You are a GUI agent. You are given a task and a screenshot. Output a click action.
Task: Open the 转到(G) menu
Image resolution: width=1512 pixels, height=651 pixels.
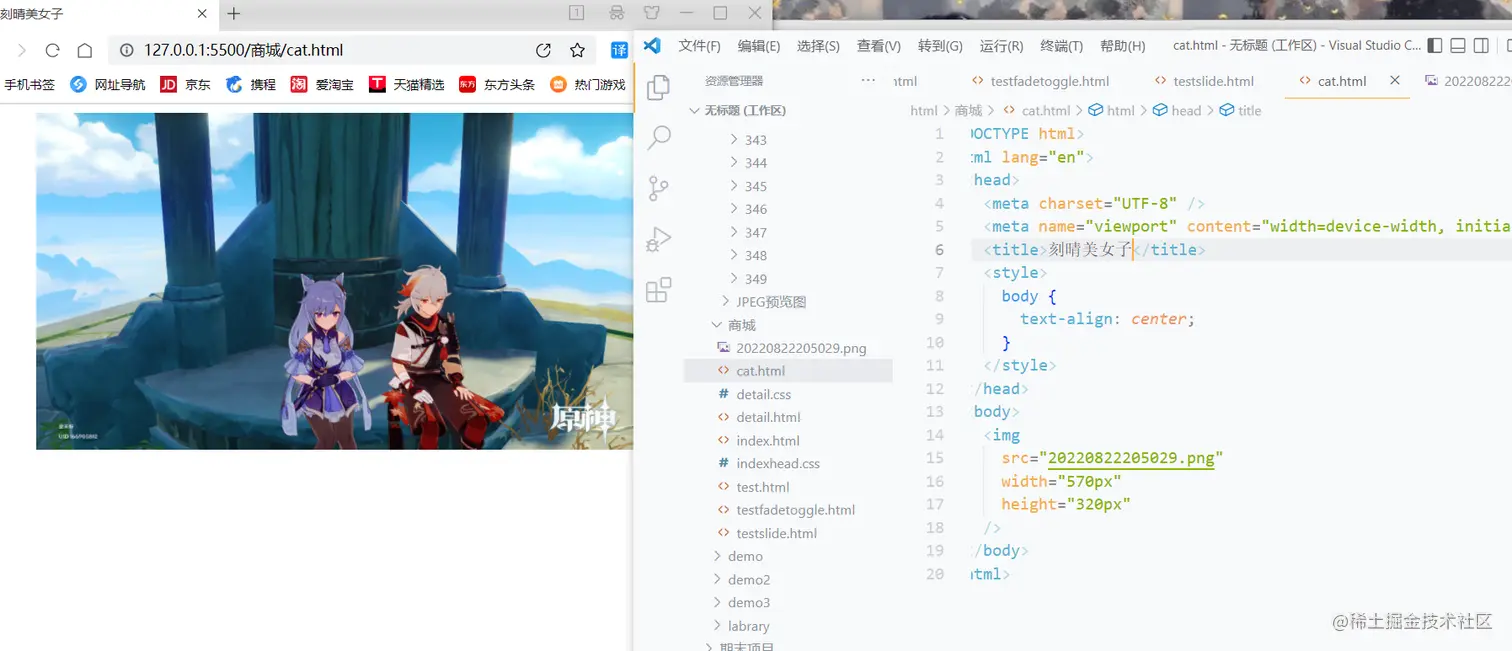[940, 46]
